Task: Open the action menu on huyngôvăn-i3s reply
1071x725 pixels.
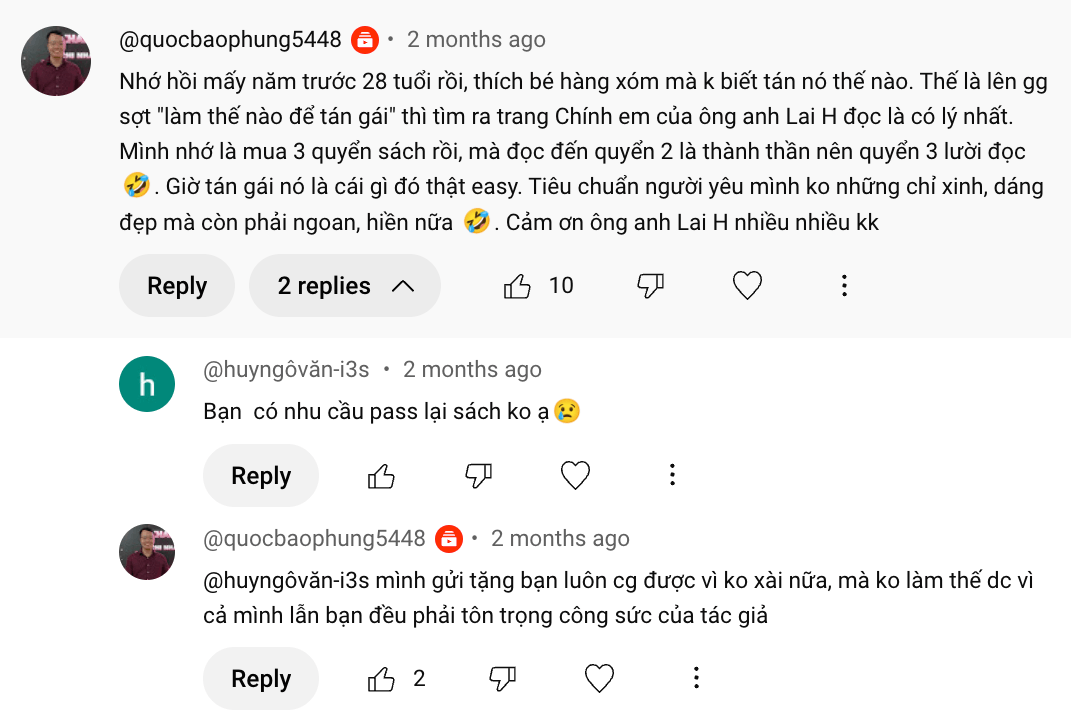Action: [x=672, y=476]
